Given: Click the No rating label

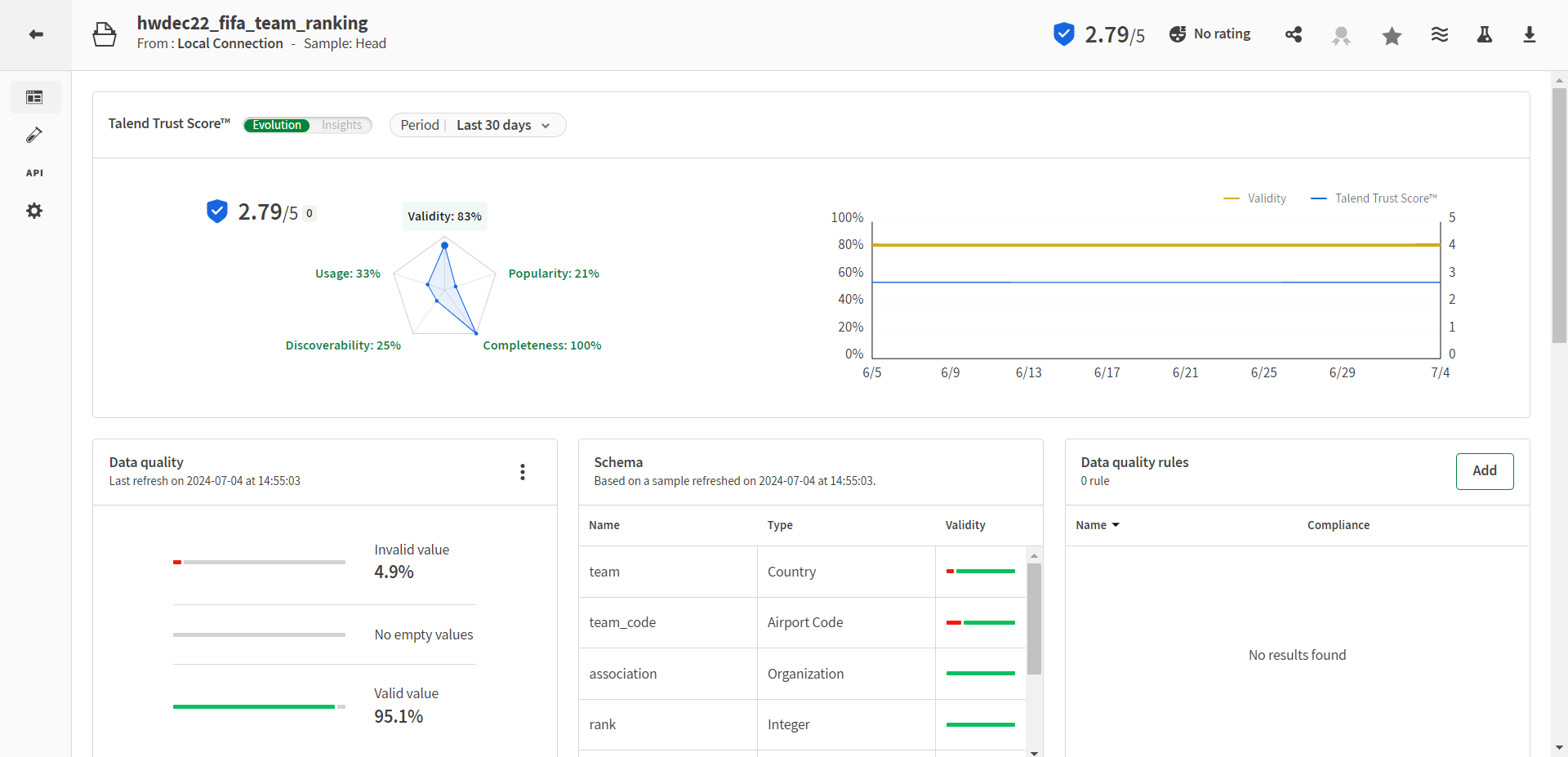Looking at the screenshot, I should (1222, 34).
